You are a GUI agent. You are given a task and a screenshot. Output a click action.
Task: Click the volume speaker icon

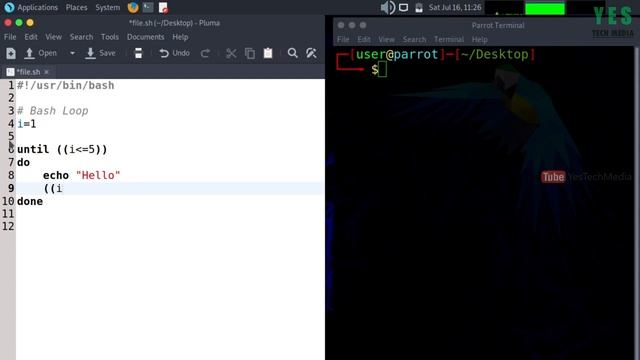(387, 7)
